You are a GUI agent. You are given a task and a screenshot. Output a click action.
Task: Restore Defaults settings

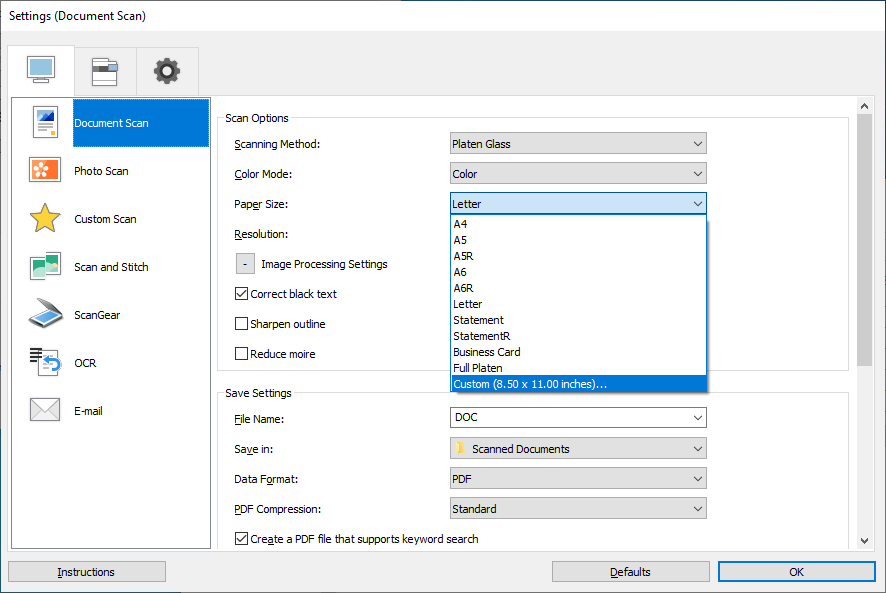(630, 571)
